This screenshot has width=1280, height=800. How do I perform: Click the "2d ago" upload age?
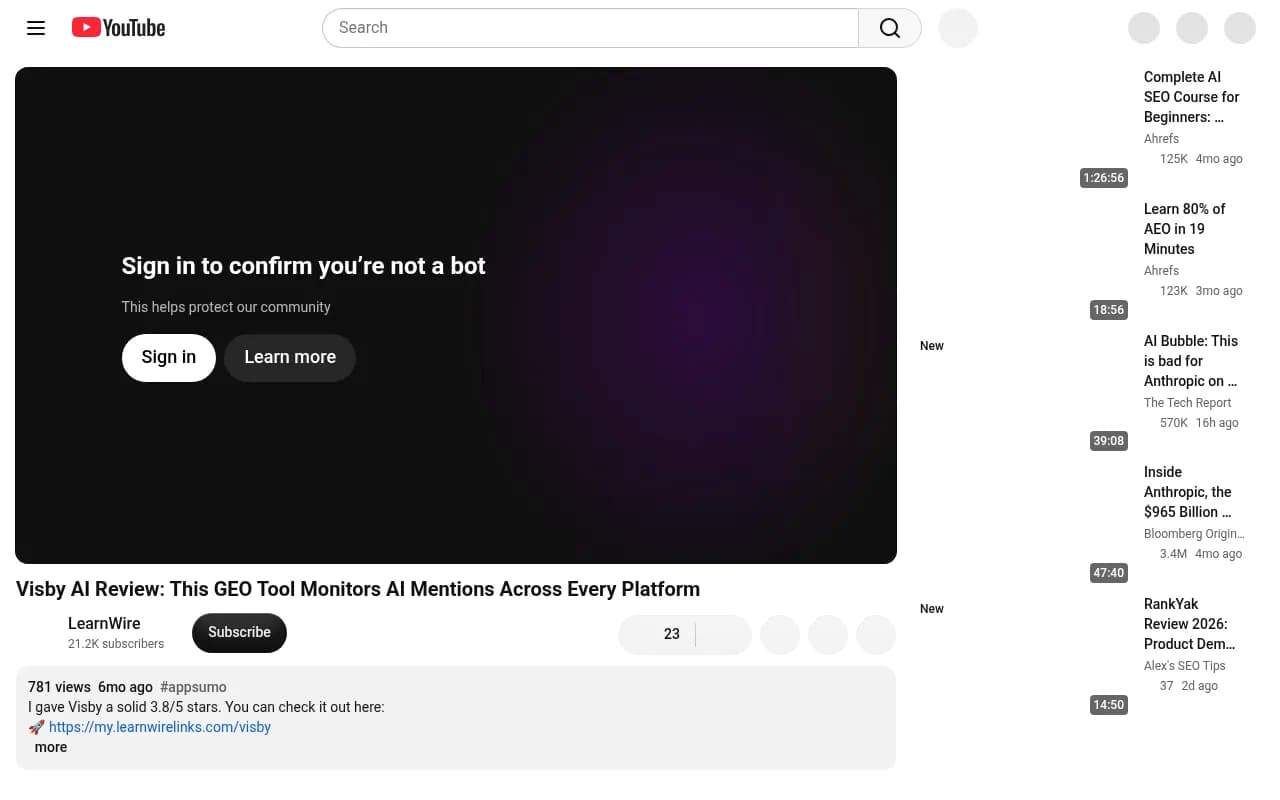pyautogui.click(x=1200, y=686)
